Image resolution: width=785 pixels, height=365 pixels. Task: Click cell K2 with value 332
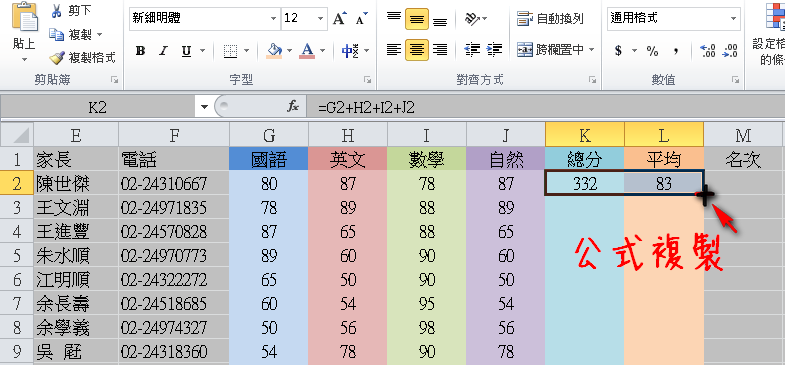[585, 183]
